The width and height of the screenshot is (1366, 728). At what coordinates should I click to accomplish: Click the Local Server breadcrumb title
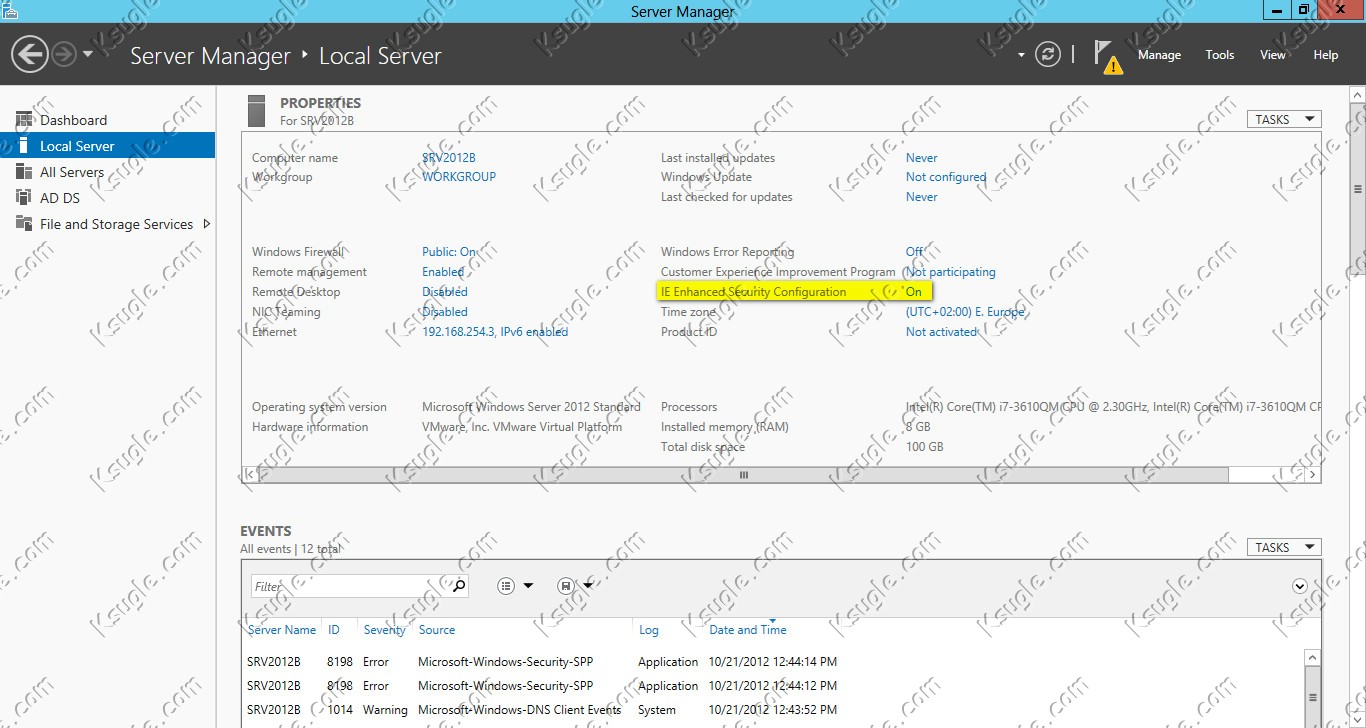(380, 56)
